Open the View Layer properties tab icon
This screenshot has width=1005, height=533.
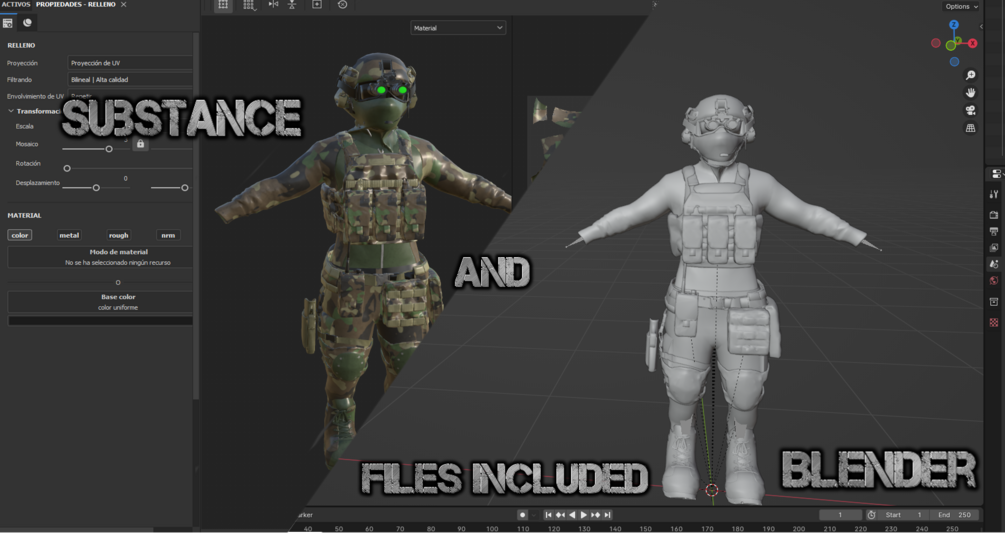pos(994,247)
